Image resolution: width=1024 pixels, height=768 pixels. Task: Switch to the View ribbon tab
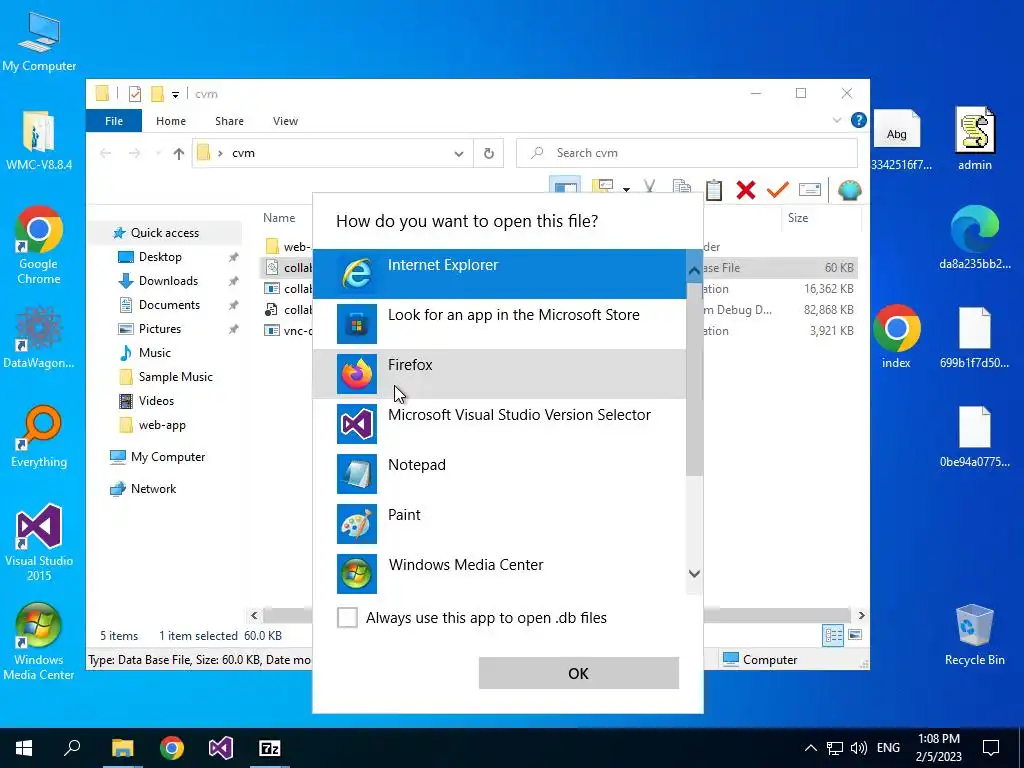click(x=285, y=121)
